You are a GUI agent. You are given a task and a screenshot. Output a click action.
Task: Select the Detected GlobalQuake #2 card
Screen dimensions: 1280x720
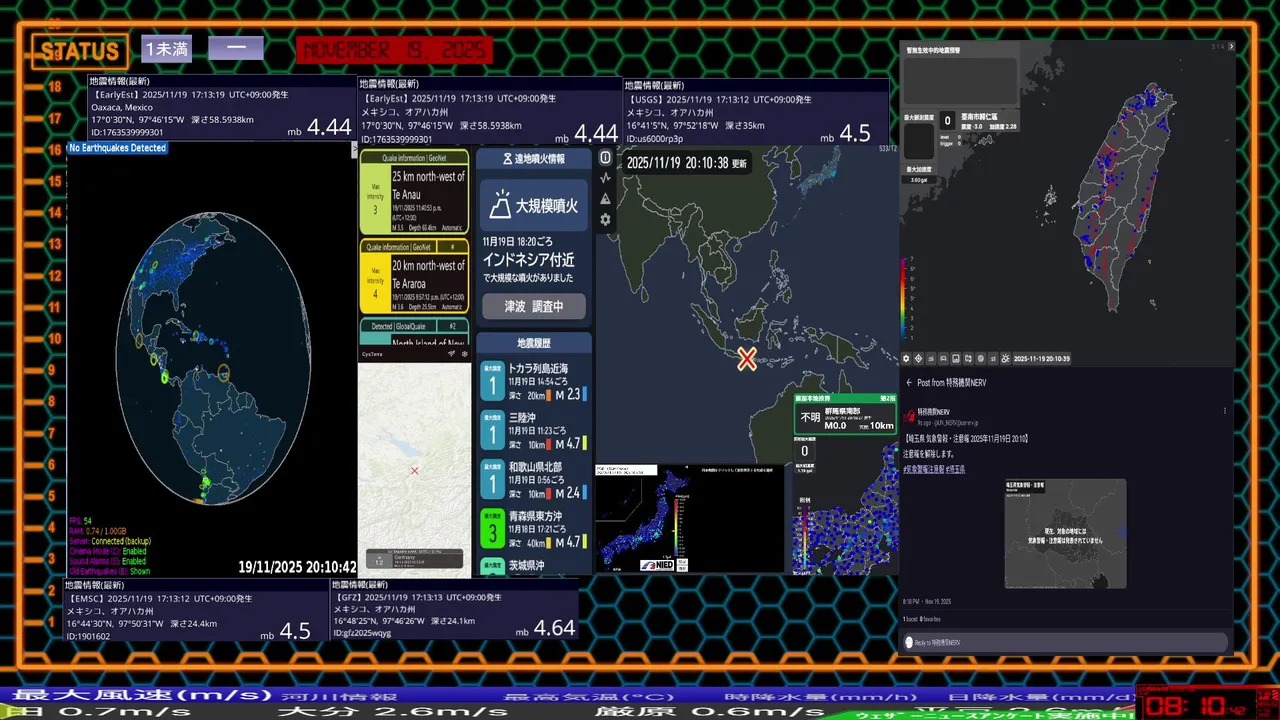(x=414, y=332)
